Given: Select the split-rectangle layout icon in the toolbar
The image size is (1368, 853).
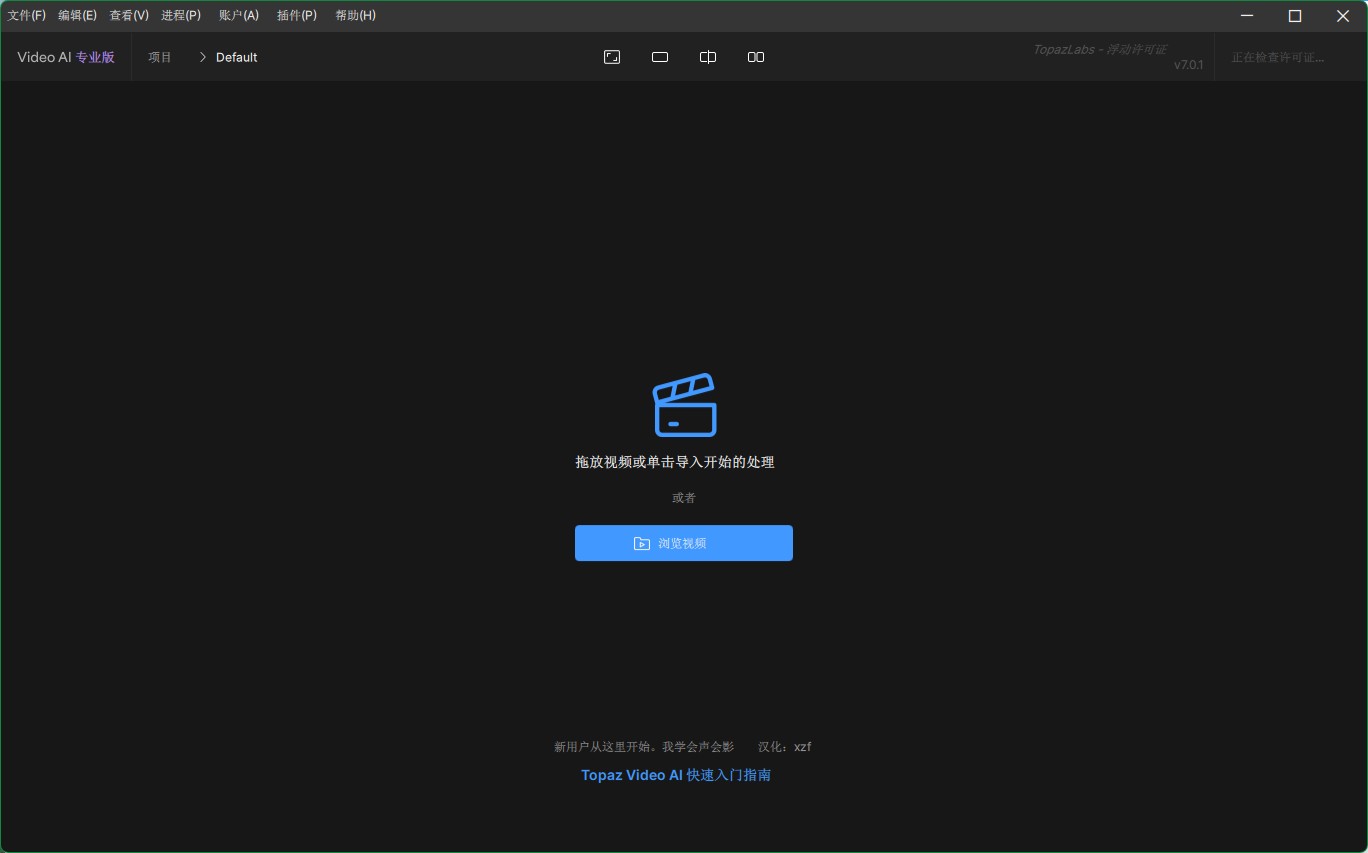Looking at the screenshot, I should [708, 57].
